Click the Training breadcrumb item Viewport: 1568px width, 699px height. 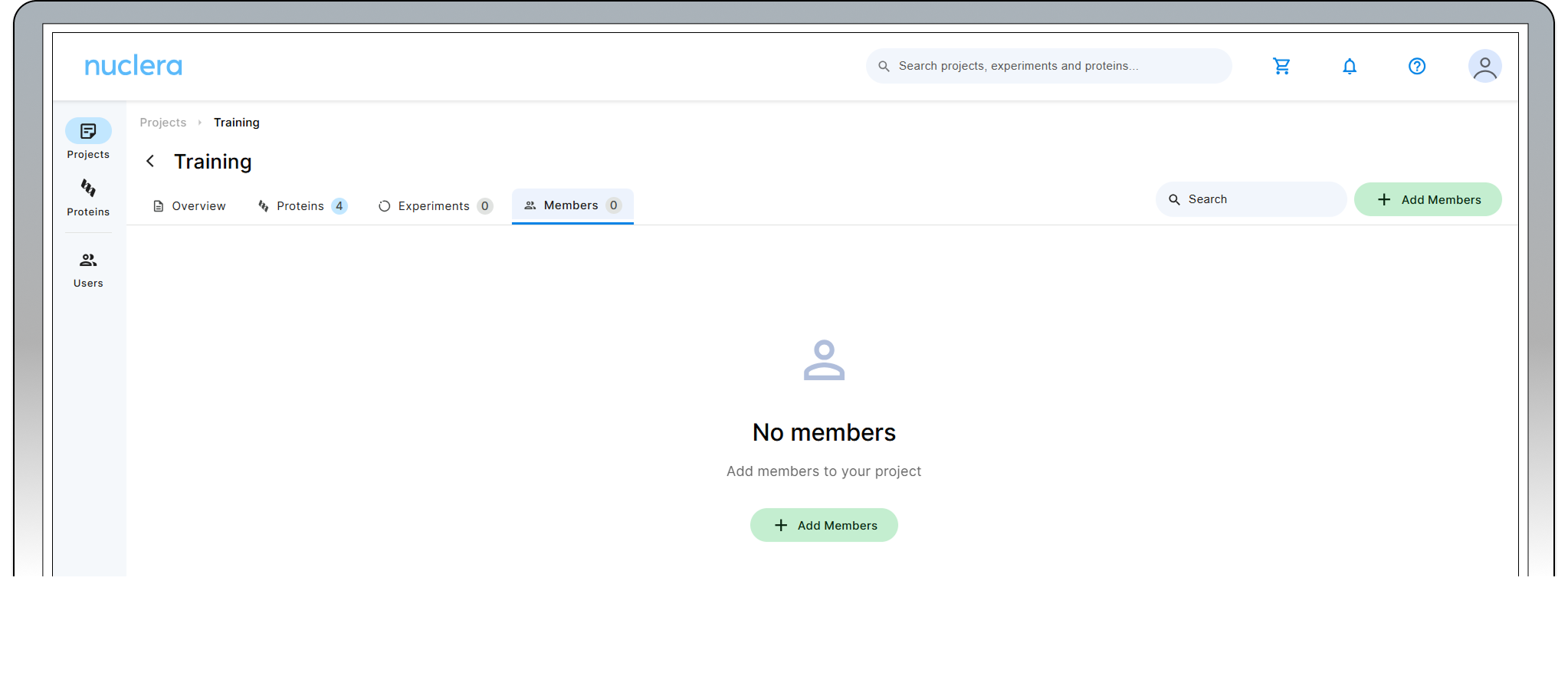coord(236,123)
